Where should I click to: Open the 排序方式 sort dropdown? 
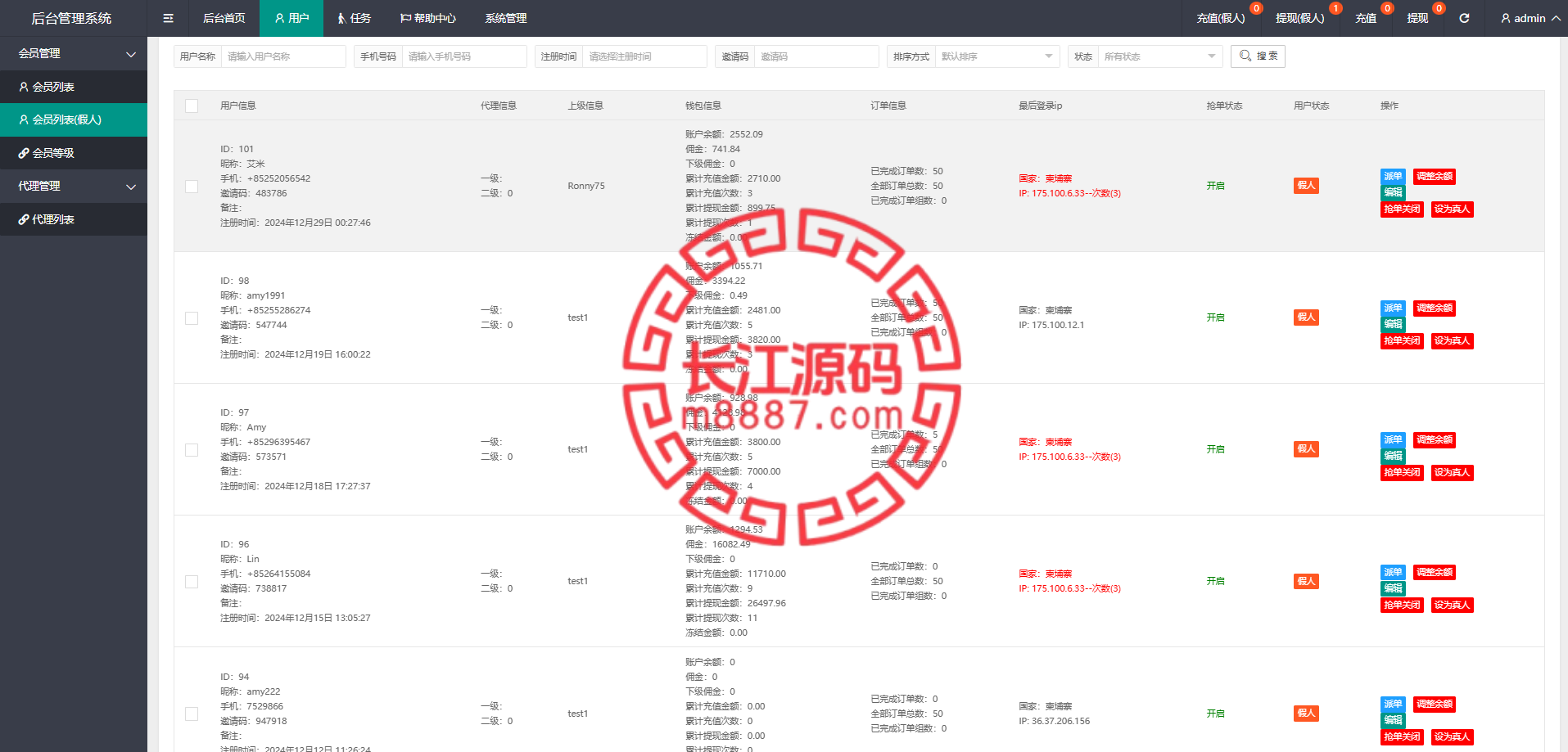coord(997,56)
